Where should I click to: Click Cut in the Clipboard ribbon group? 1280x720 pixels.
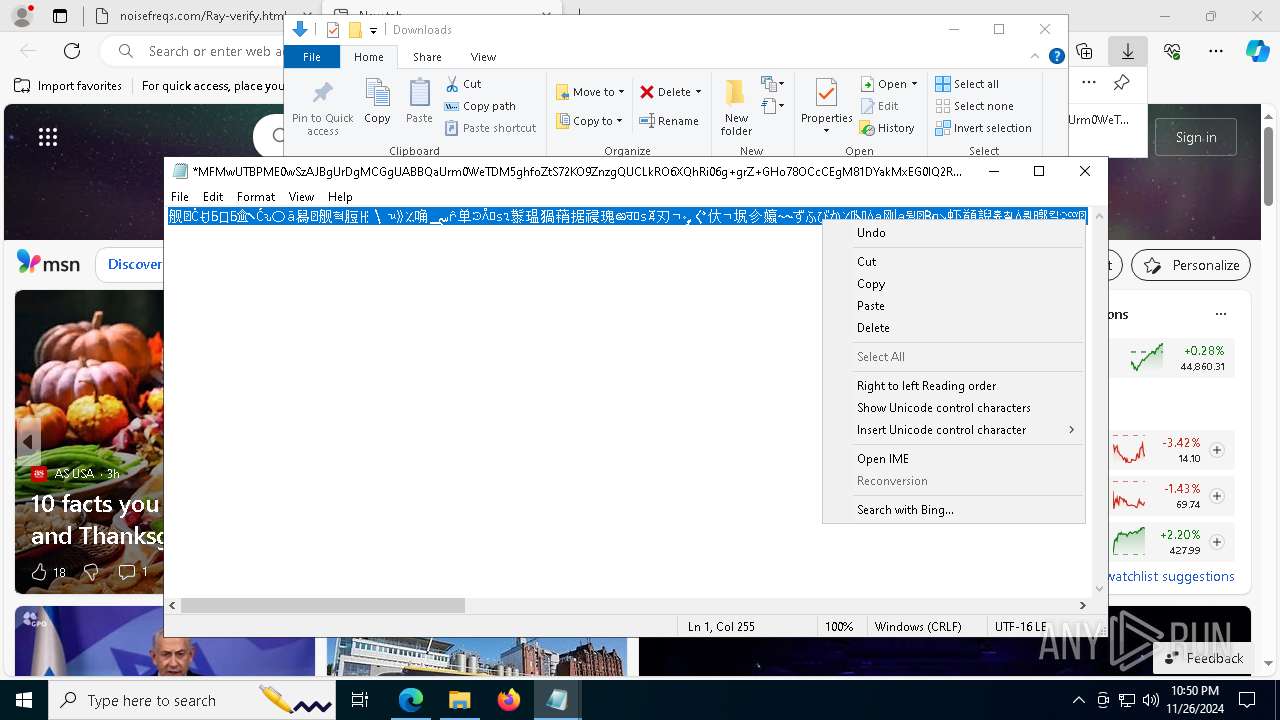pos(463,84)
